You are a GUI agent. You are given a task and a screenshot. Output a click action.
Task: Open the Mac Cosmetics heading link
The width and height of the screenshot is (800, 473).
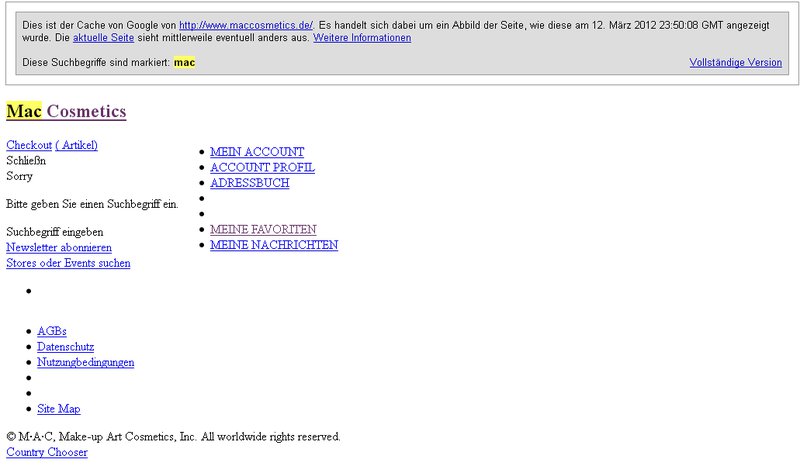[x=66, y=111]
